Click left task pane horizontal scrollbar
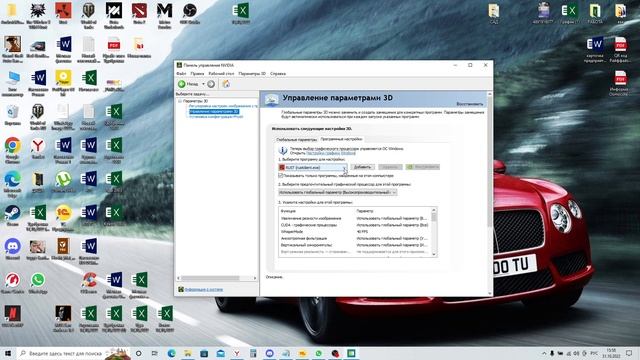 211,278
